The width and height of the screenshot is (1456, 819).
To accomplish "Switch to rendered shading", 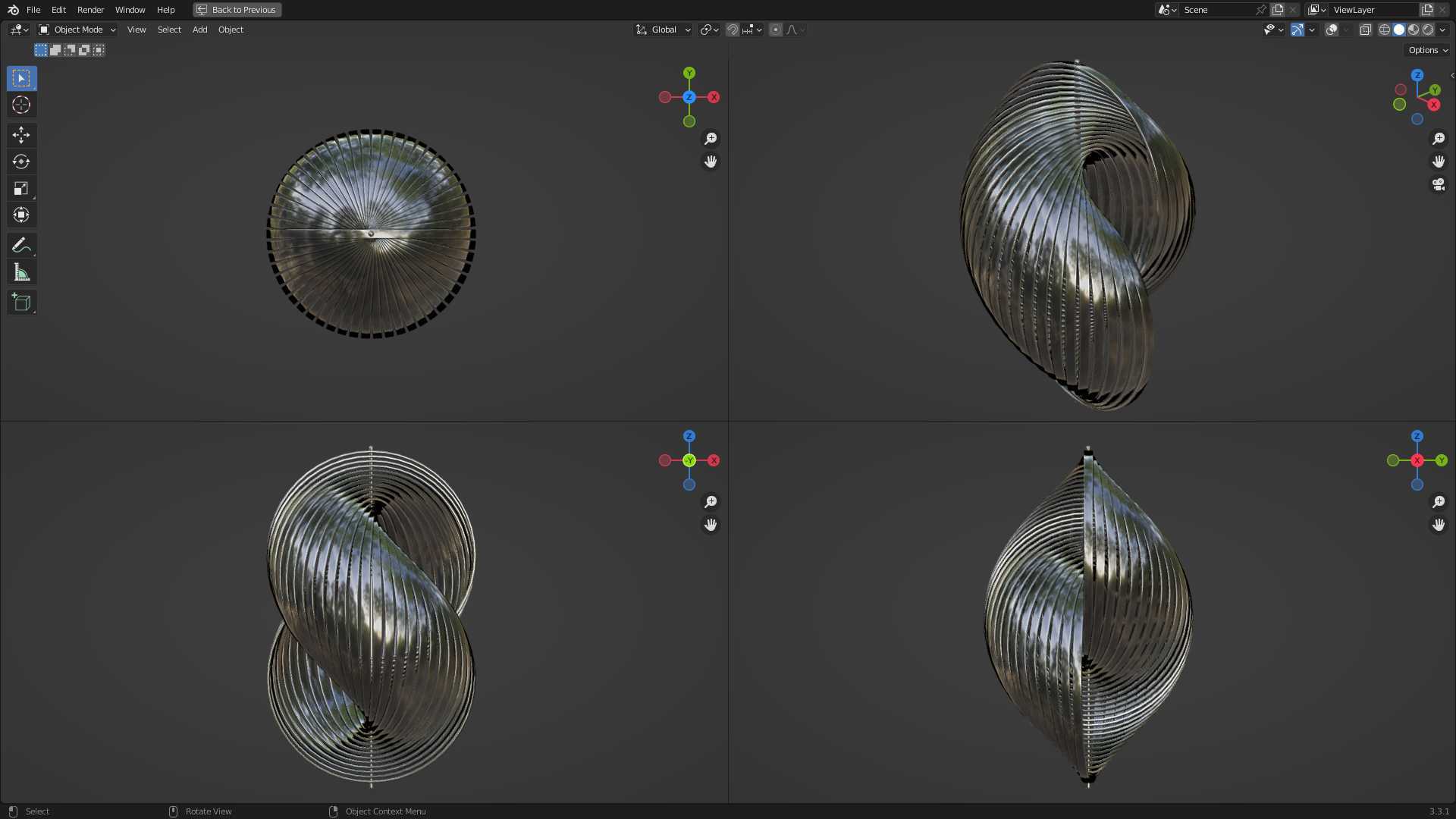I will [x=1428, y=30].
